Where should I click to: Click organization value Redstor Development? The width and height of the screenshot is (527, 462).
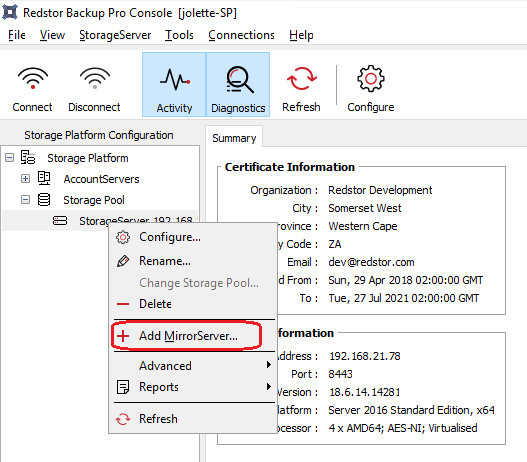(x=380, y=190)
